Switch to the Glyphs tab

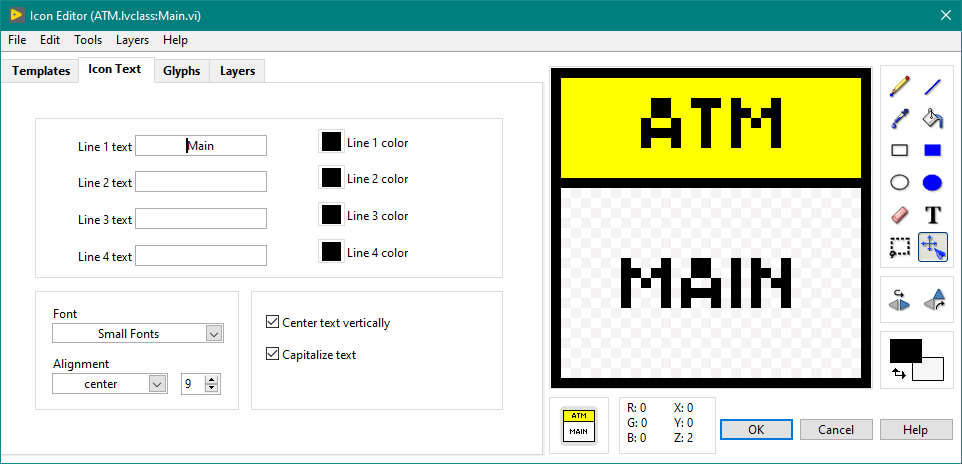(x=181, y=71)
